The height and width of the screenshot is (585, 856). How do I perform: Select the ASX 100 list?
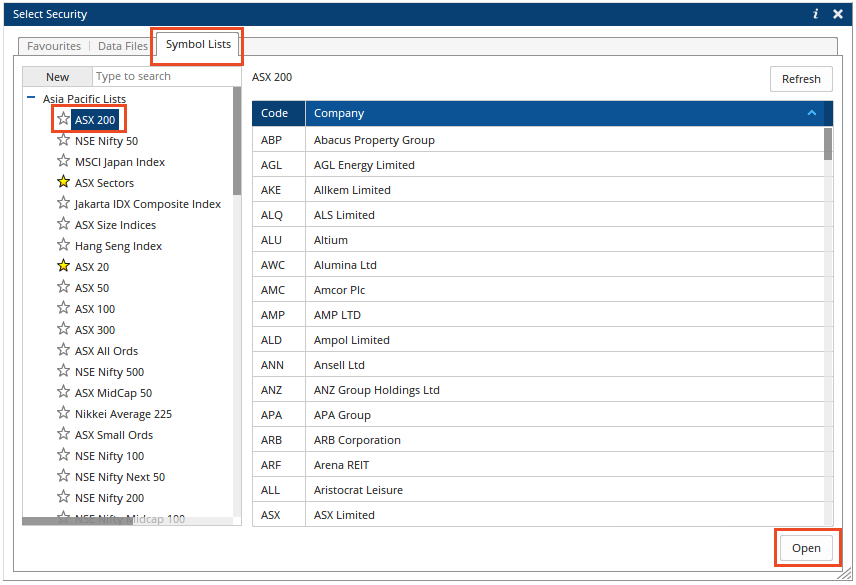point(95,309)
